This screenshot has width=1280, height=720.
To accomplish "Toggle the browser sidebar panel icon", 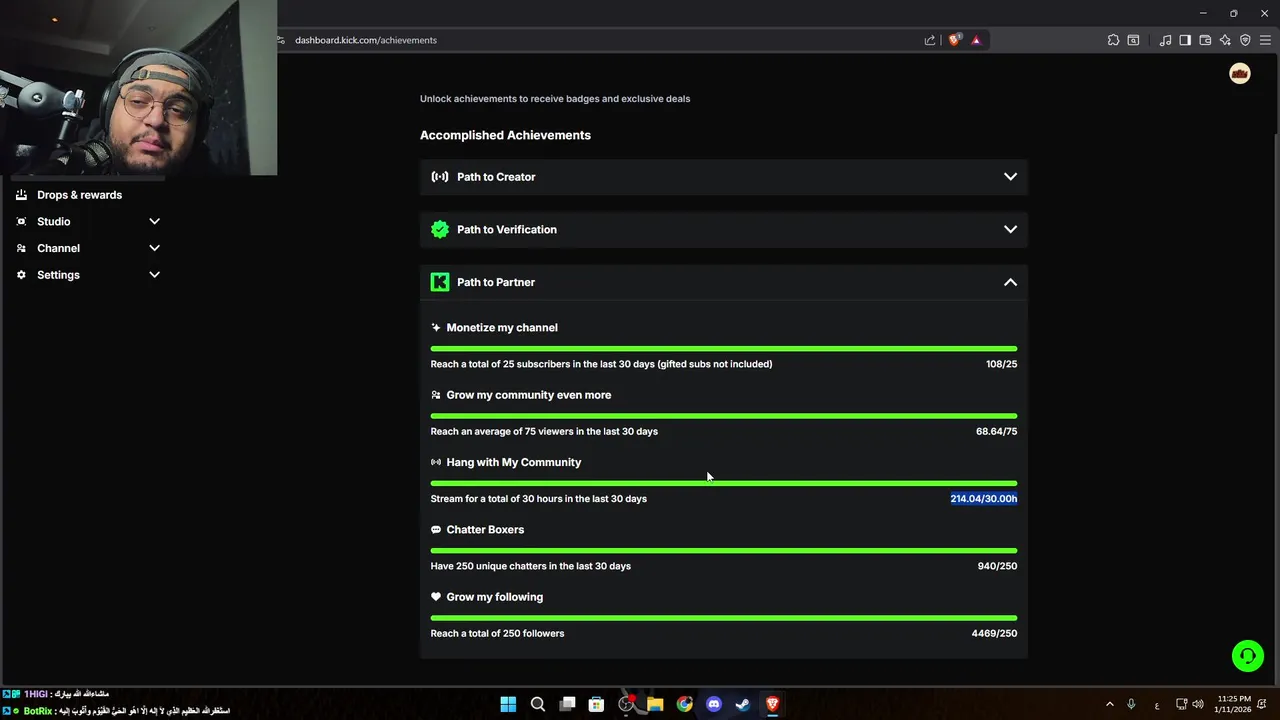I will 1185,40.
